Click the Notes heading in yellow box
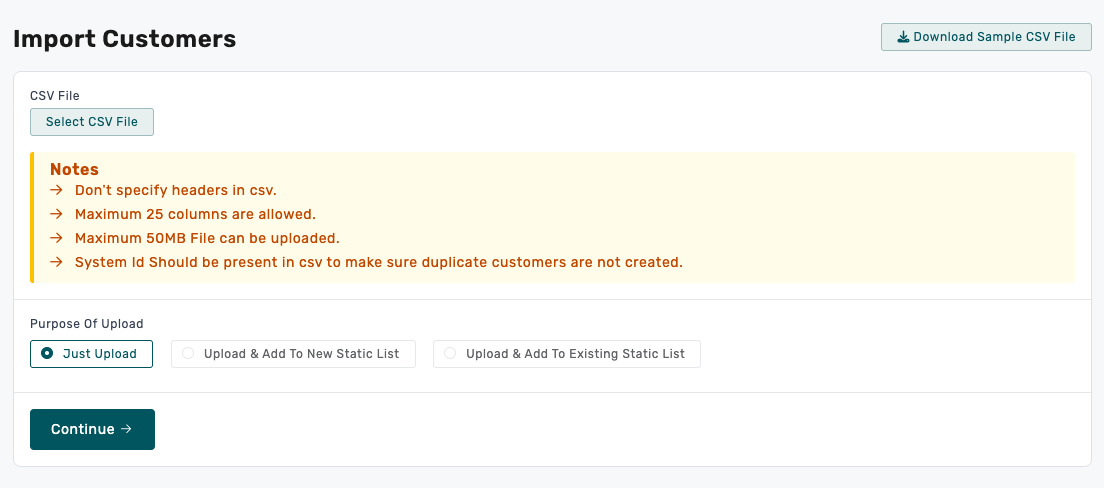The image size is (1104, 488). pos(74,170)
